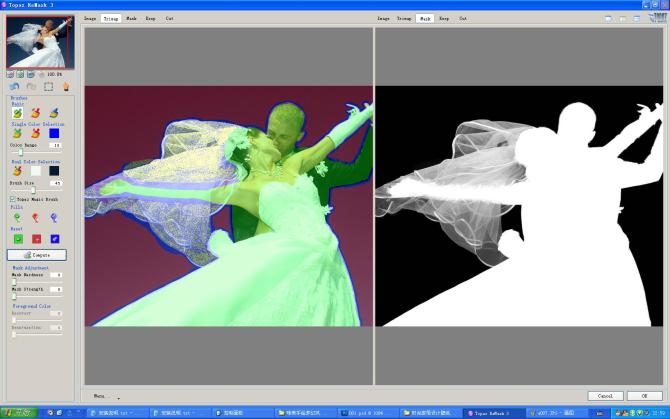The height and width of the screenshot is (419, 670).
Task: Select the marquee selection tool icon
Action: pos(48,87)
